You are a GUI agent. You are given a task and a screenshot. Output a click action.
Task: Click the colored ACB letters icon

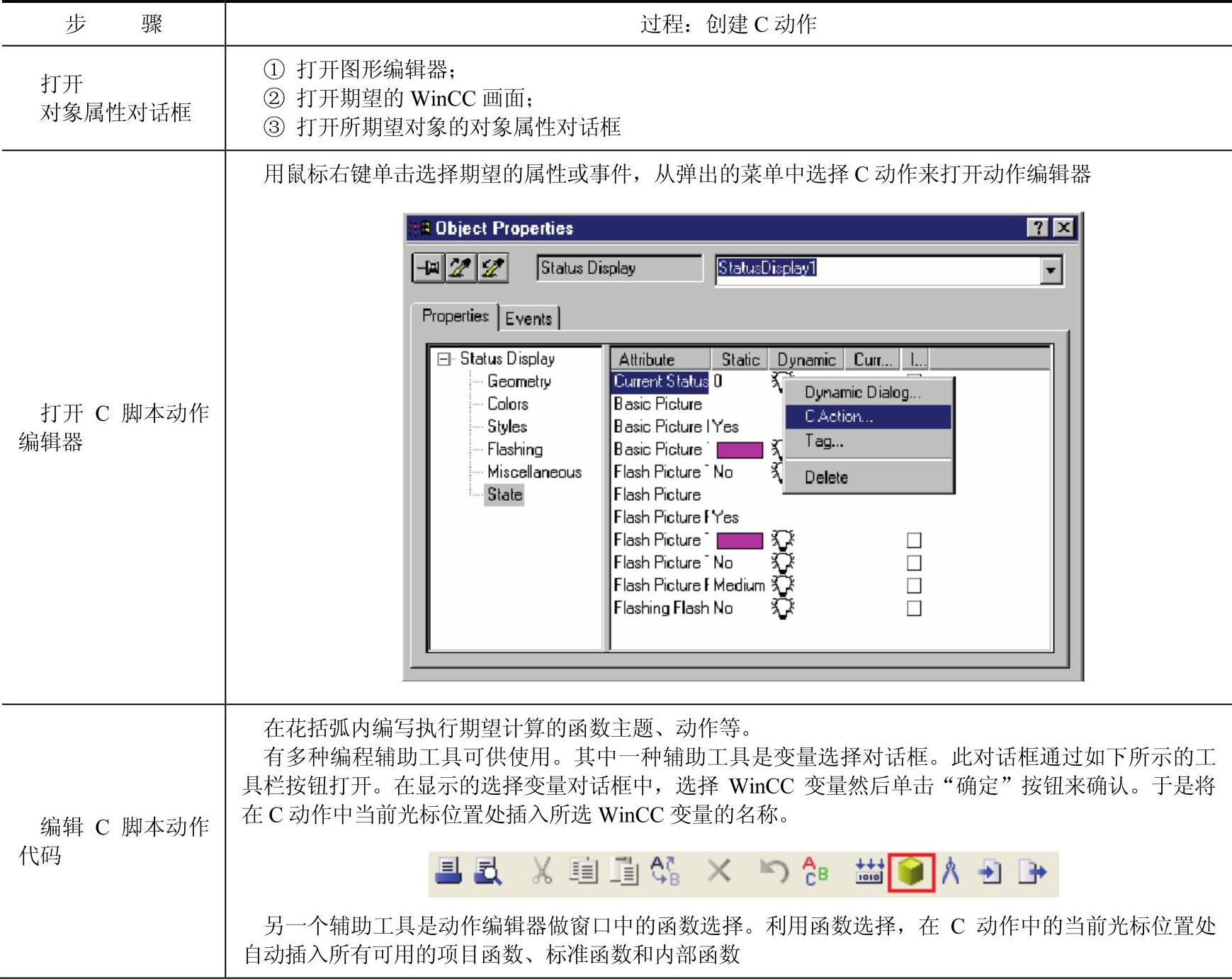click(815, 871)
